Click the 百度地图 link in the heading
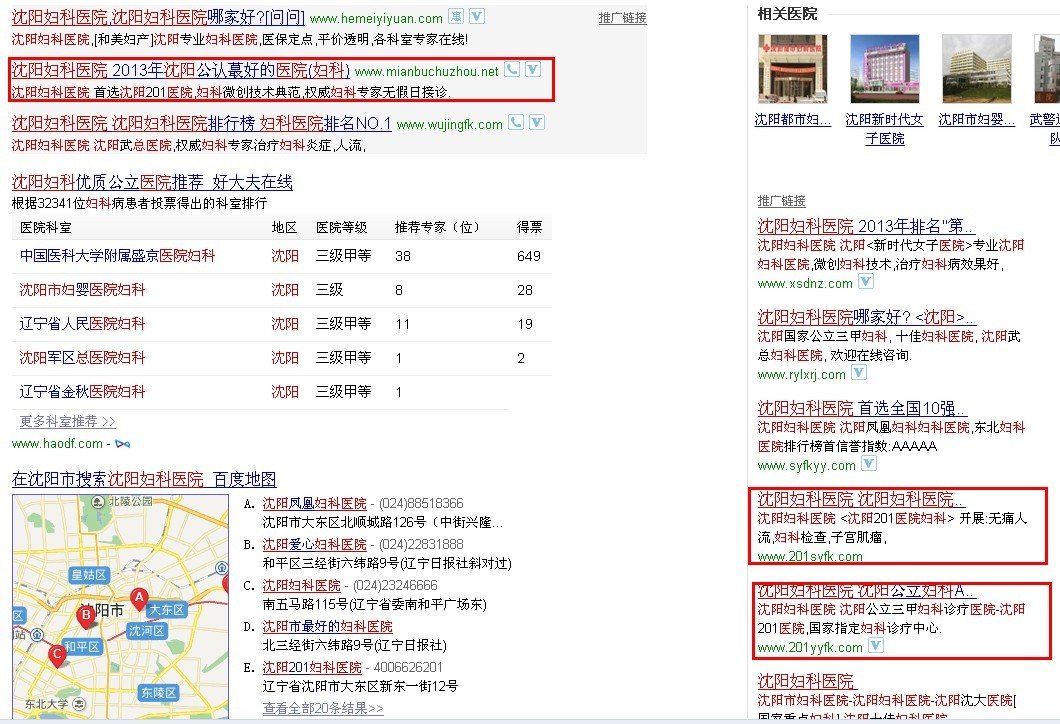 click(x=244, y=478)
